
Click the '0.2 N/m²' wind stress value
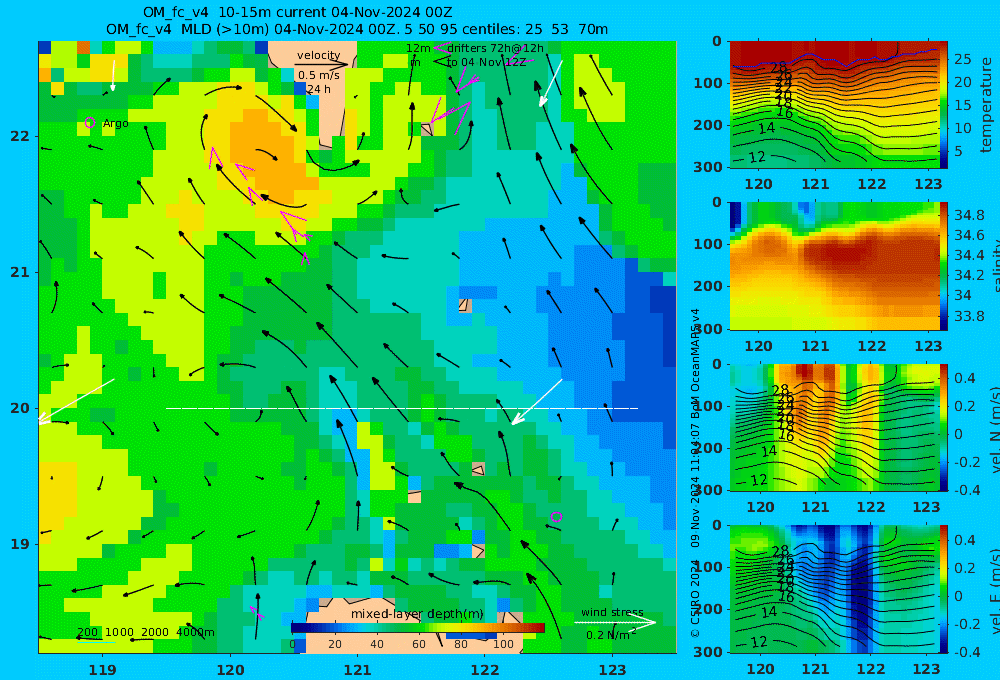coord(611,635)
